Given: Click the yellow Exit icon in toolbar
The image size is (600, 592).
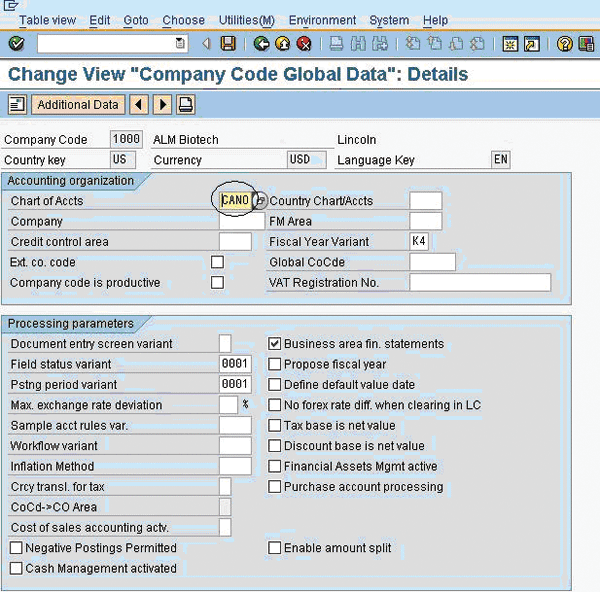Looking at the screenshot, I should click(282, 43).
